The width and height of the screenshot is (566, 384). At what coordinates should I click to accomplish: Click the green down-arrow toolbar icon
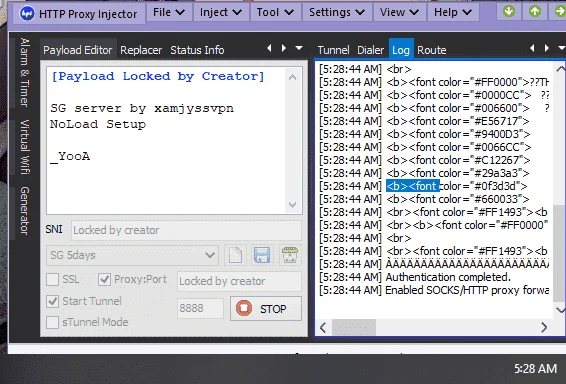click(x=509, y=12)
